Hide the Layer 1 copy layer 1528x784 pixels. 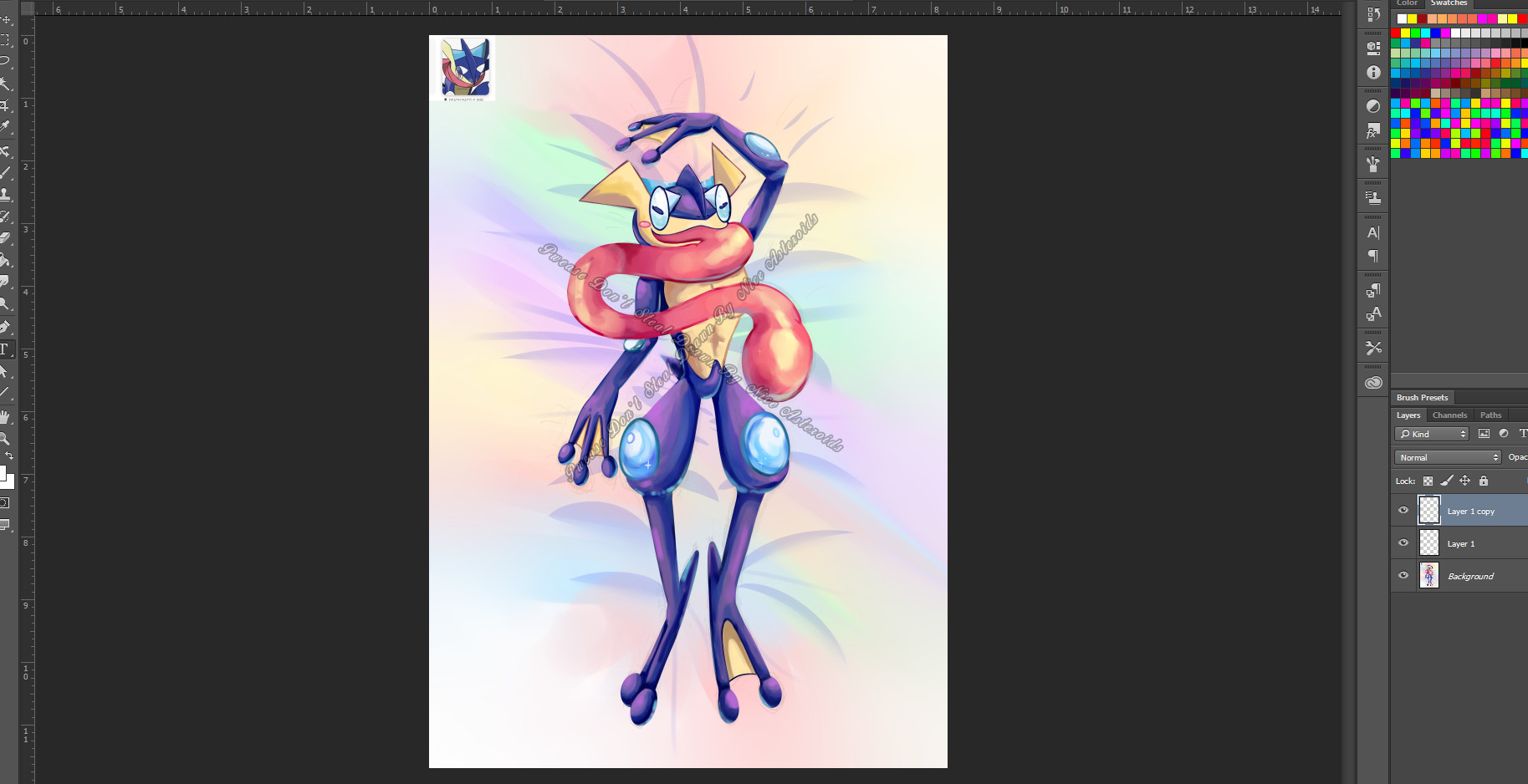click(1403, 510)
